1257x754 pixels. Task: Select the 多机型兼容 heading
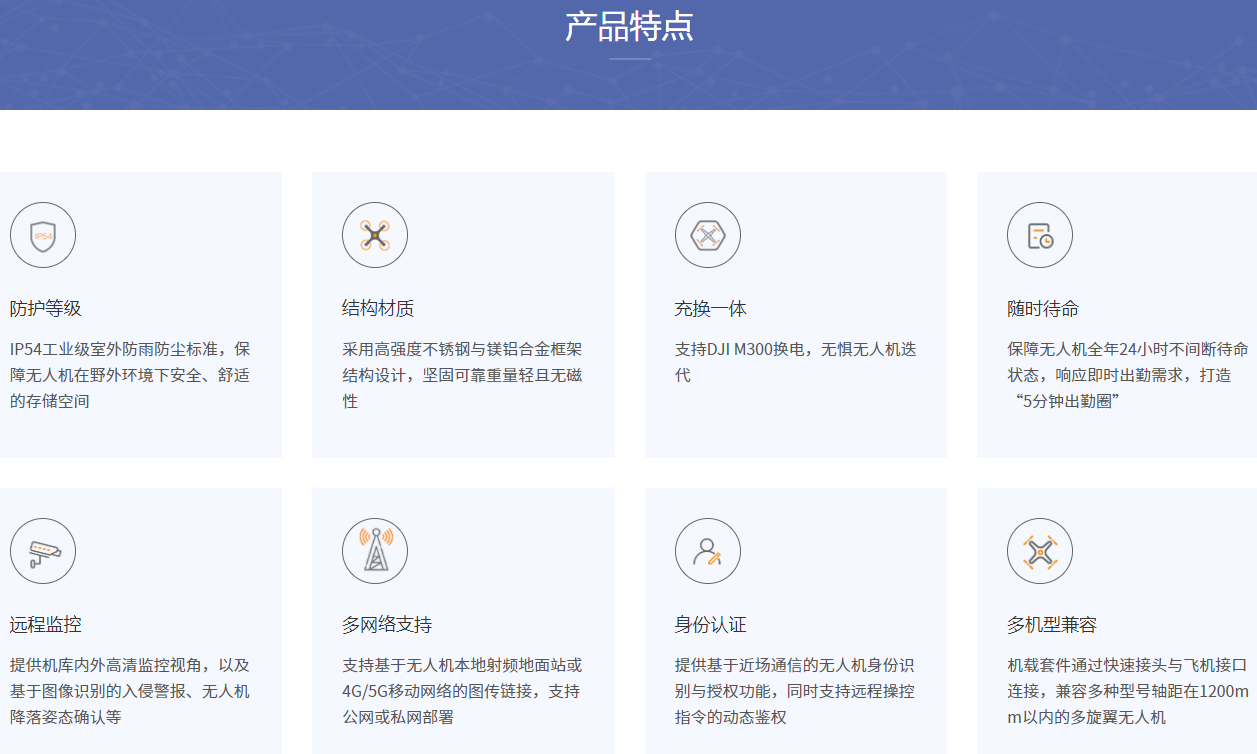coord(1052,625)
